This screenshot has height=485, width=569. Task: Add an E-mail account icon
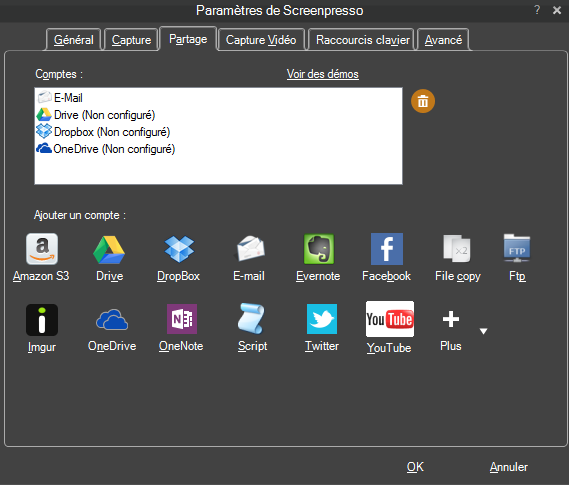250,248
